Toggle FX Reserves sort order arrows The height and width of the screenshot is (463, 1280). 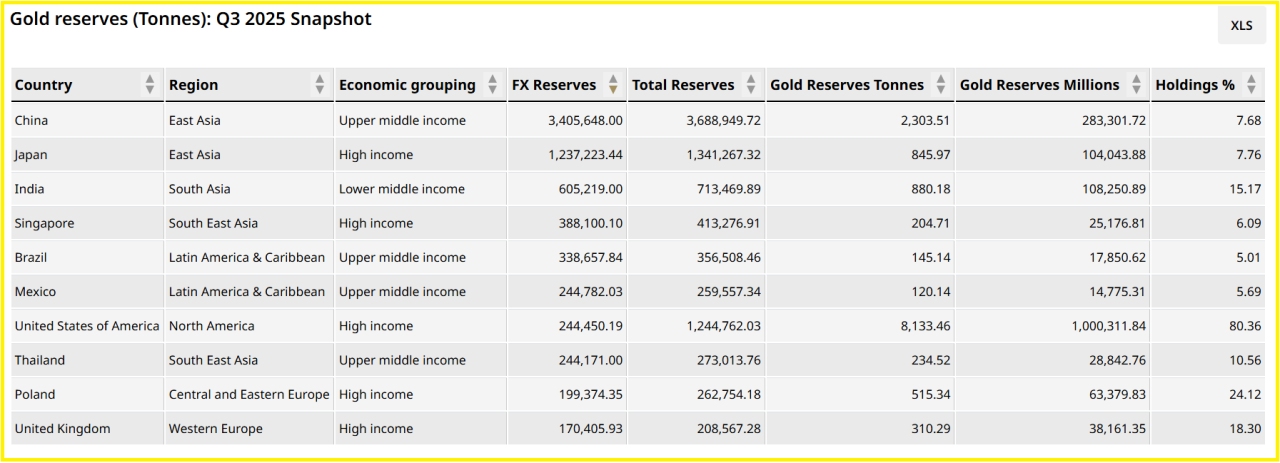click(x=613, y=85)
